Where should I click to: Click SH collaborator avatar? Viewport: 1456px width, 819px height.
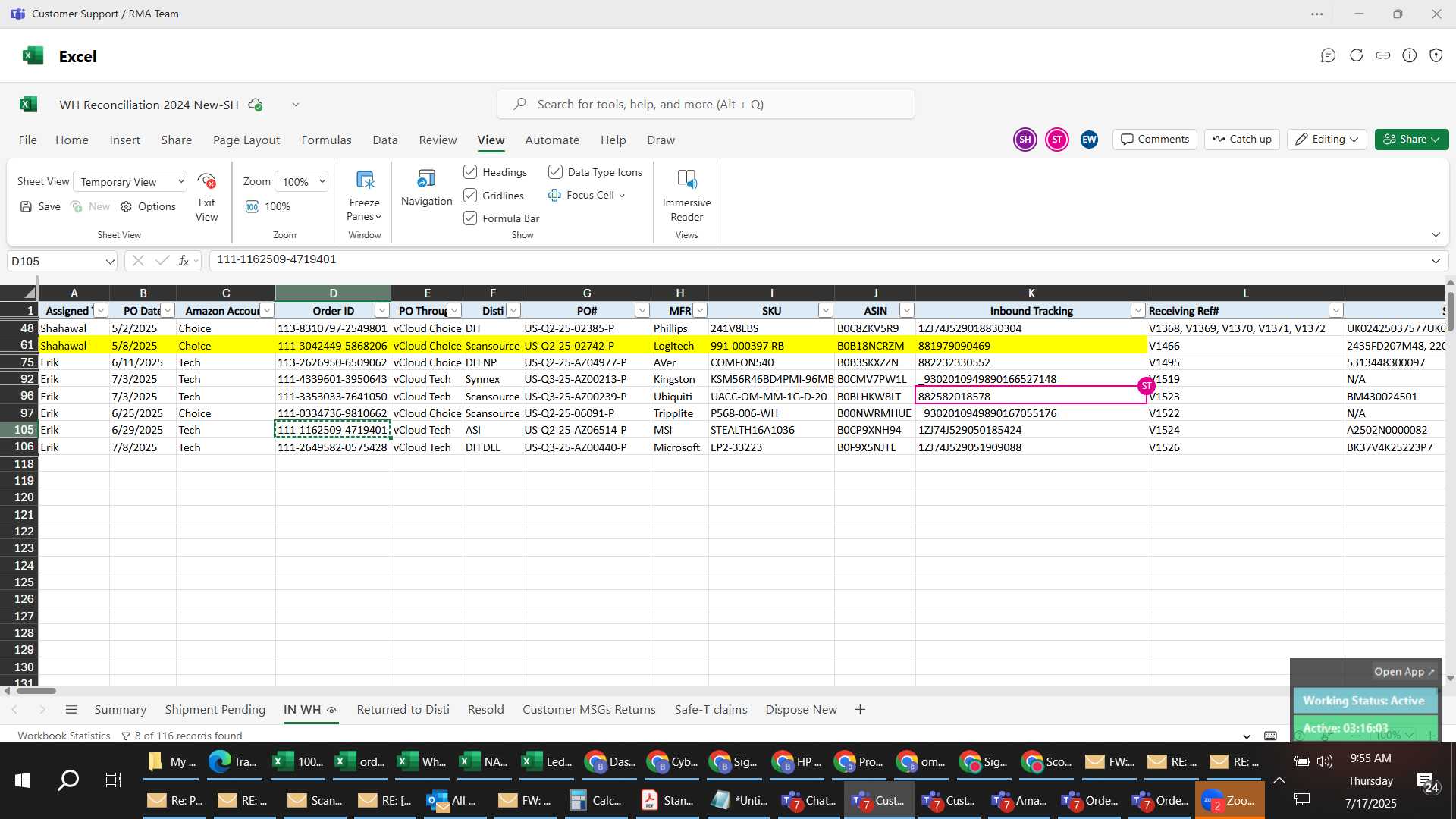[x=1025, y=140]
